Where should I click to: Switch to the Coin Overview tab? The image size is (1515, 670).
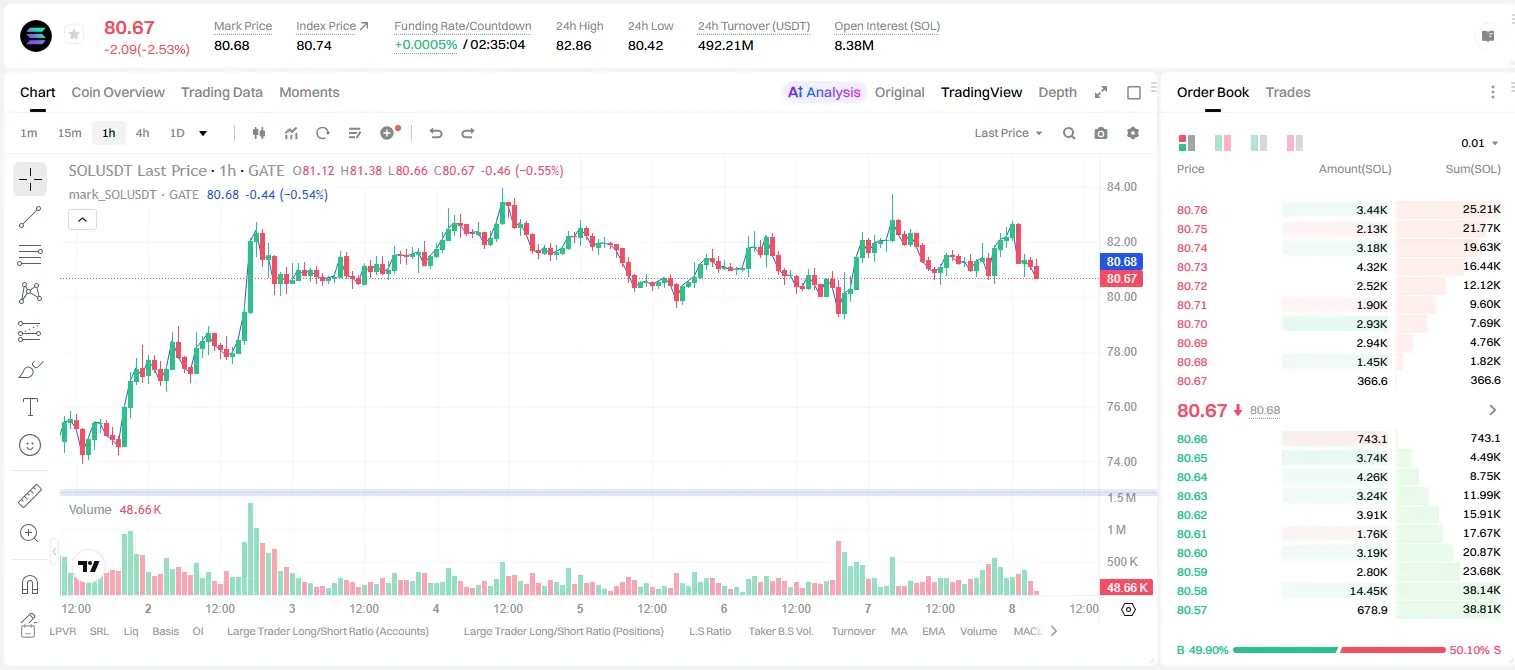point(118,92)
